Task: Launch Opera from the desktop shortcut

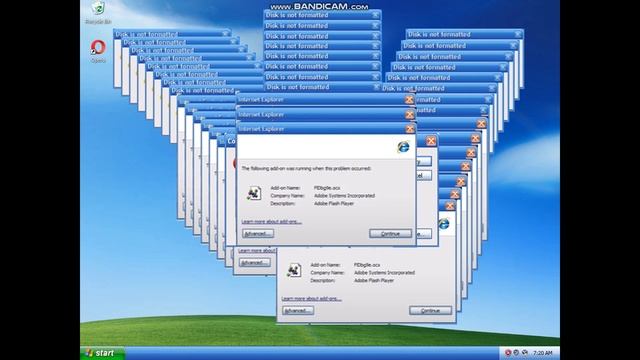Action: (98, 51)
